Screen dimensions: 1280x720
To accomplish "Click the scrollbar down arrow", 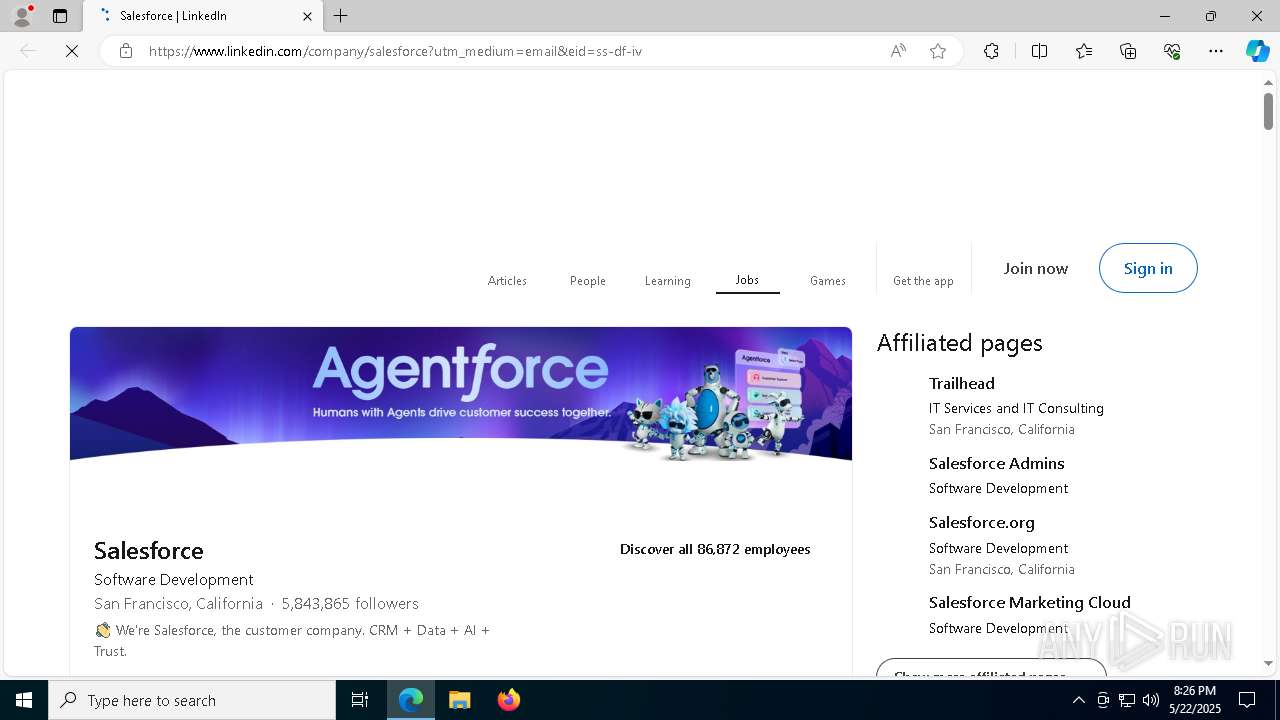I will pos(1268,663).
